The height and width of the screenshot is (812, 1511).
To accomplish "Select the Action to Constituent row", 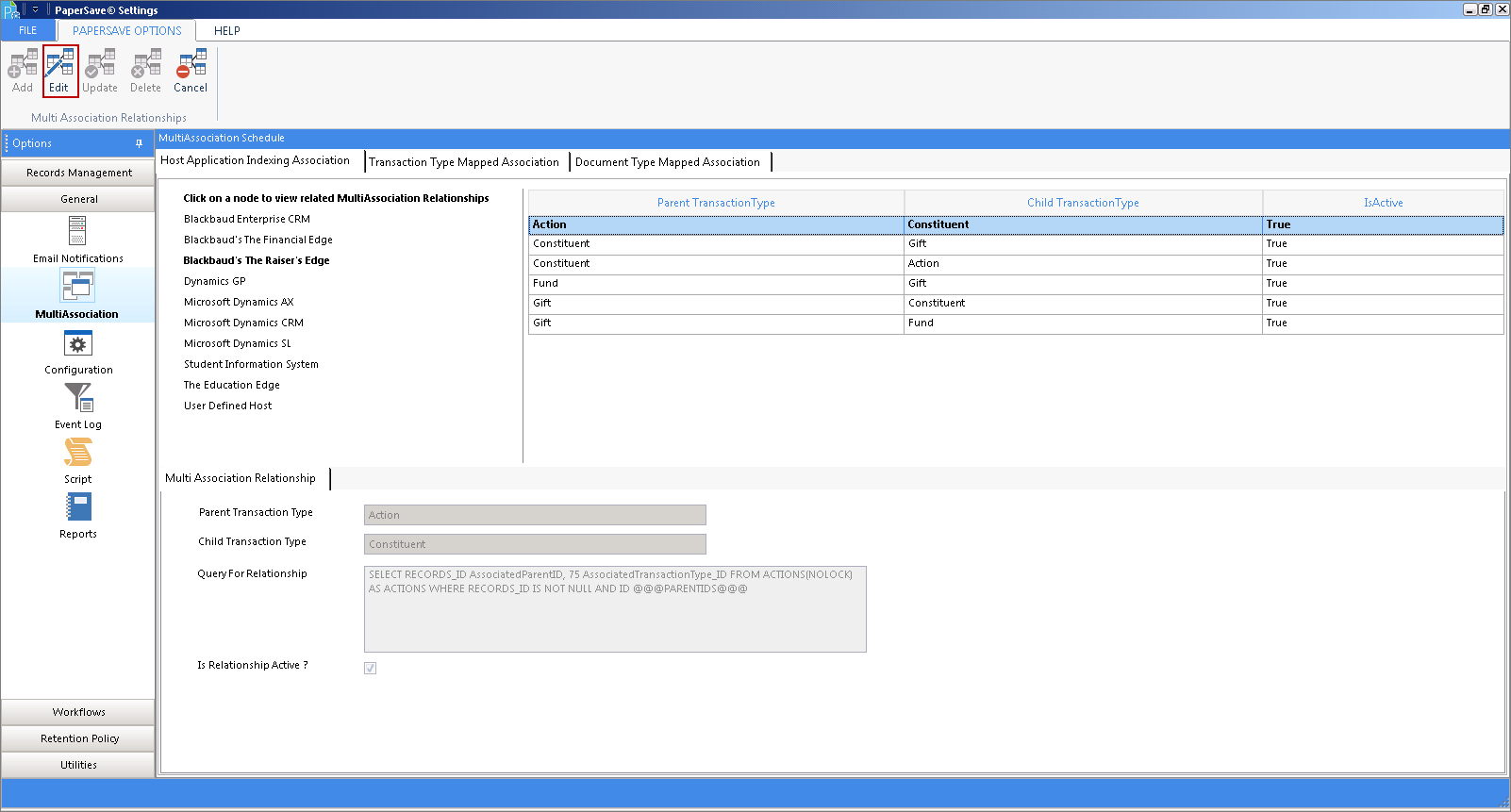I will click(x=1016, y=224).
